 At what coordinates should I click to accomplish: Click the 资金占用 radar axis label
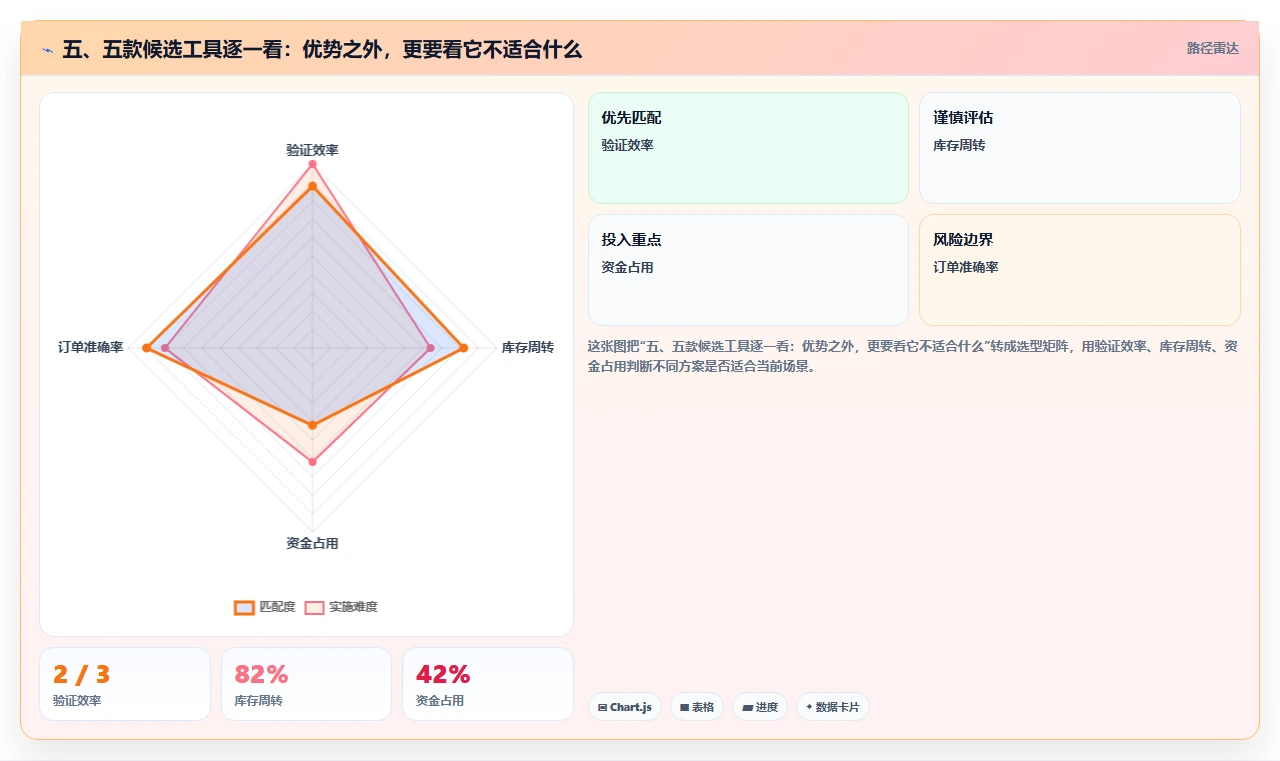click(x=312, y=544)
